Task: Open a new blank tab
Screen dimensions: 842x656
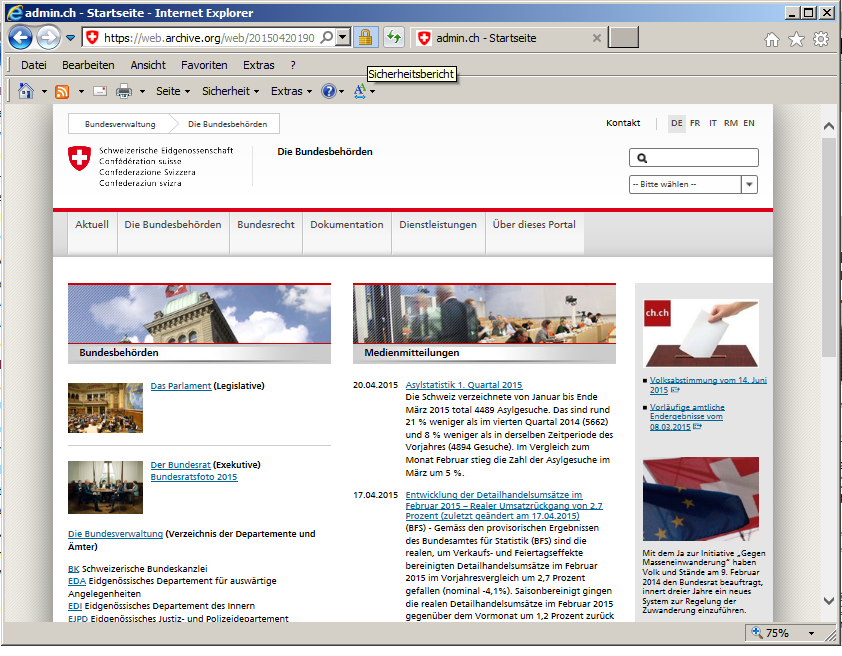Action: pos(623,38)
